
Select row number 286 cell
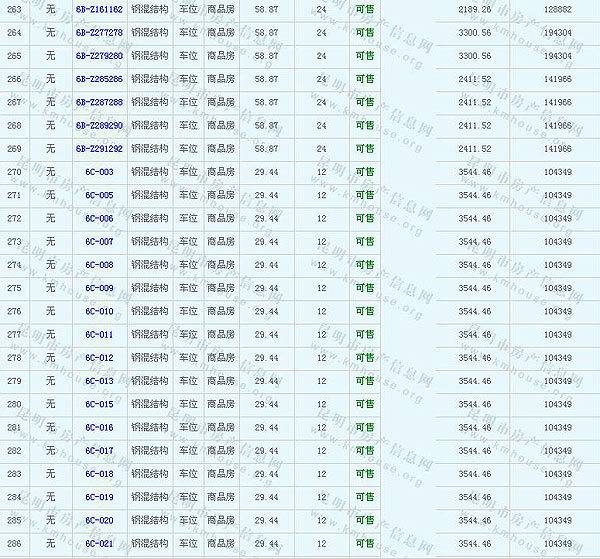point(14,543)
